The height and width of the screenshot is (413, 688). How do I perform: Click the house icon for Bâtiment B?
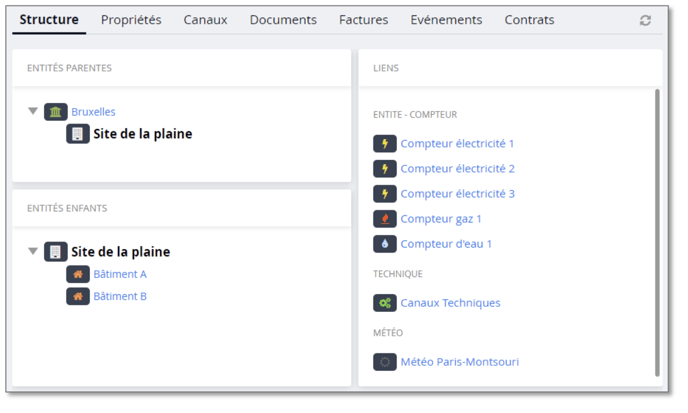(78, 296)
